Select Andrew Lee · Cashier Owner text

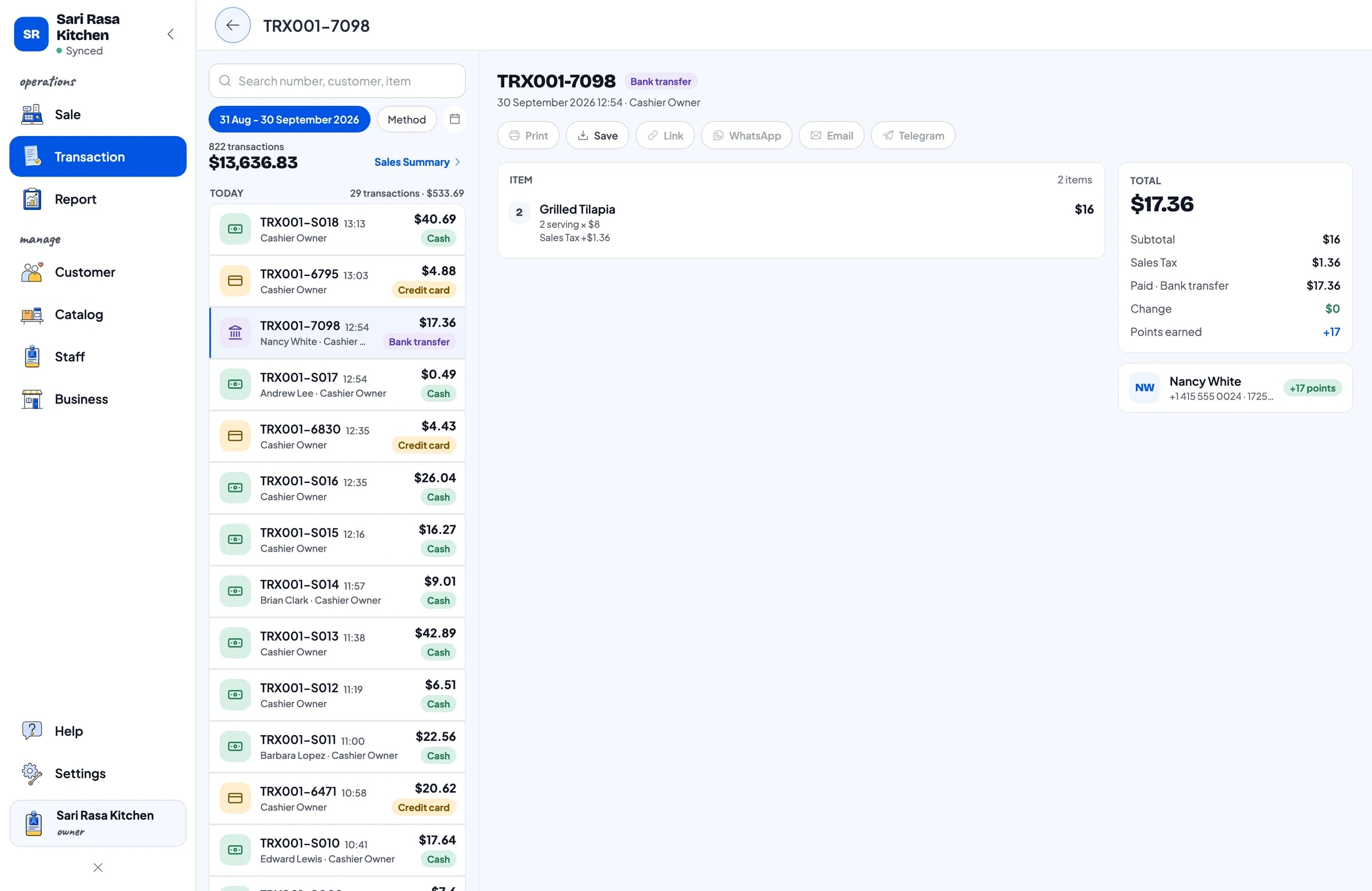tap(323, 393)
